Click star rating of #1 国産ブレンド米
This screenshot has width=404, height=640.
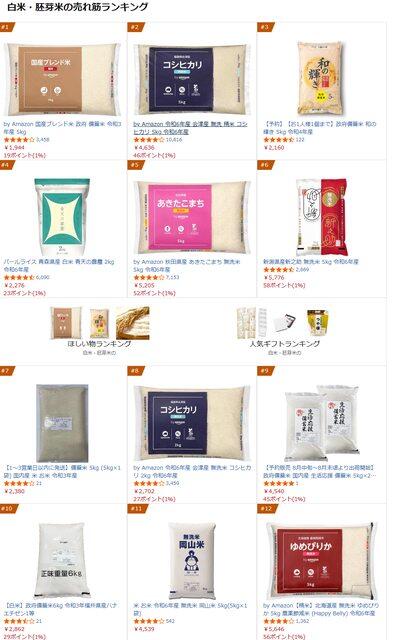19,140
